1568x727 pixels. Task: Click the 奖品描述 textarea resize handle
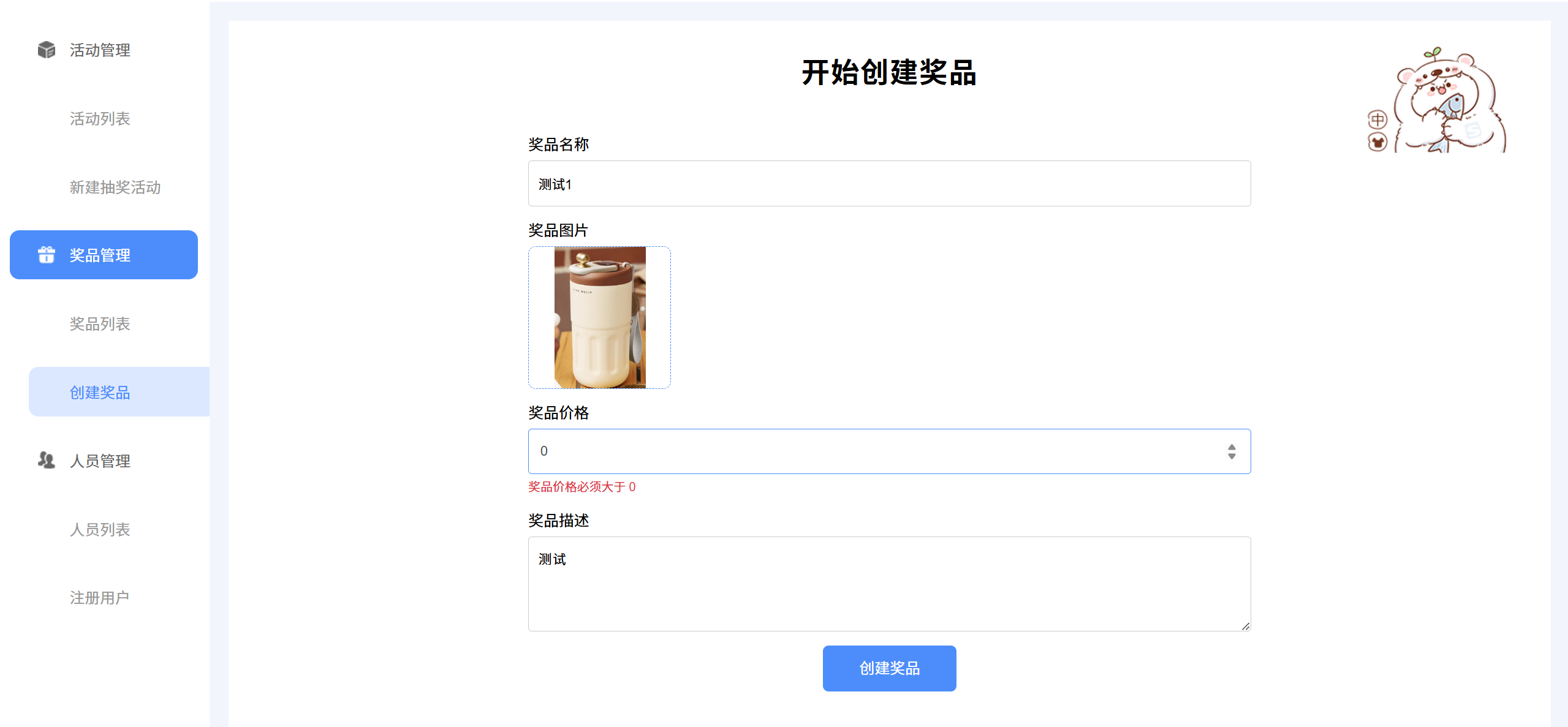tap(1246, 627)
